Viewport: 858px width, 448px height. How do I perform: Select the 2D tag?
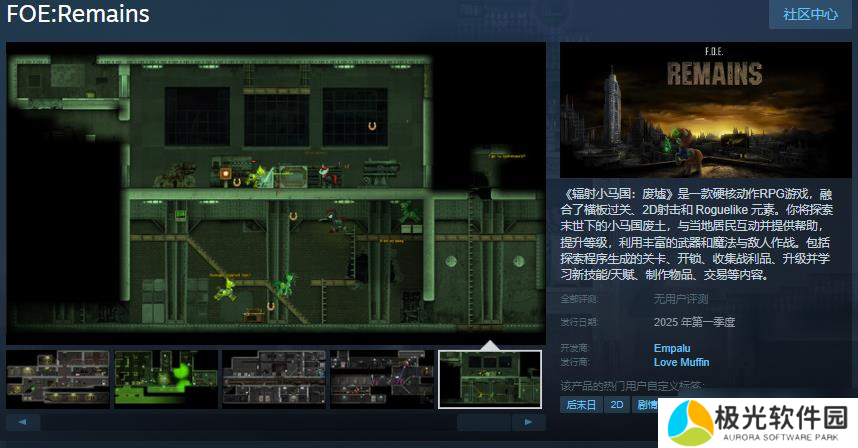coord(618,405)
